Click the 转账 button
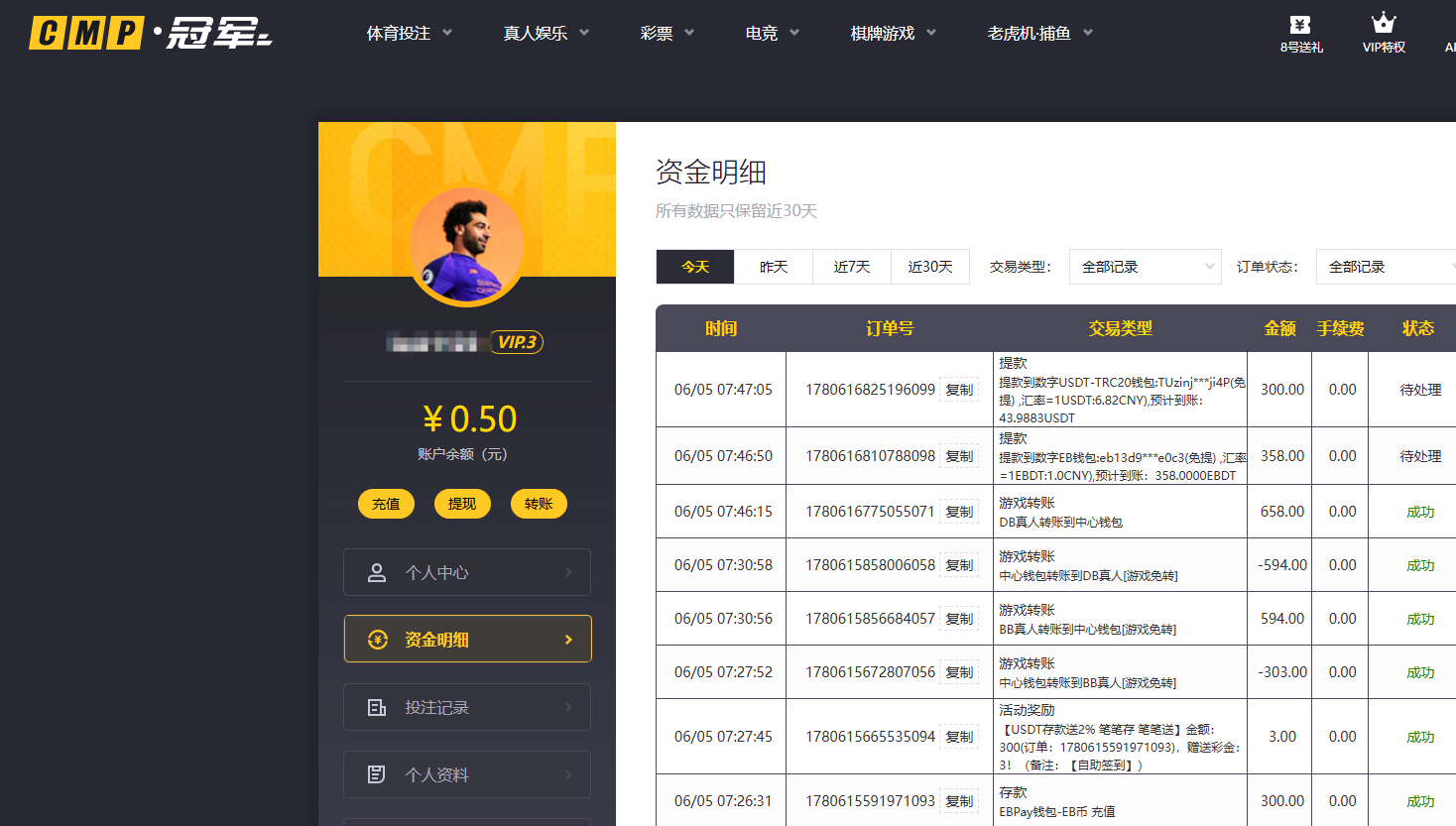The image size is (1456, 826). [x=539, y=504]
